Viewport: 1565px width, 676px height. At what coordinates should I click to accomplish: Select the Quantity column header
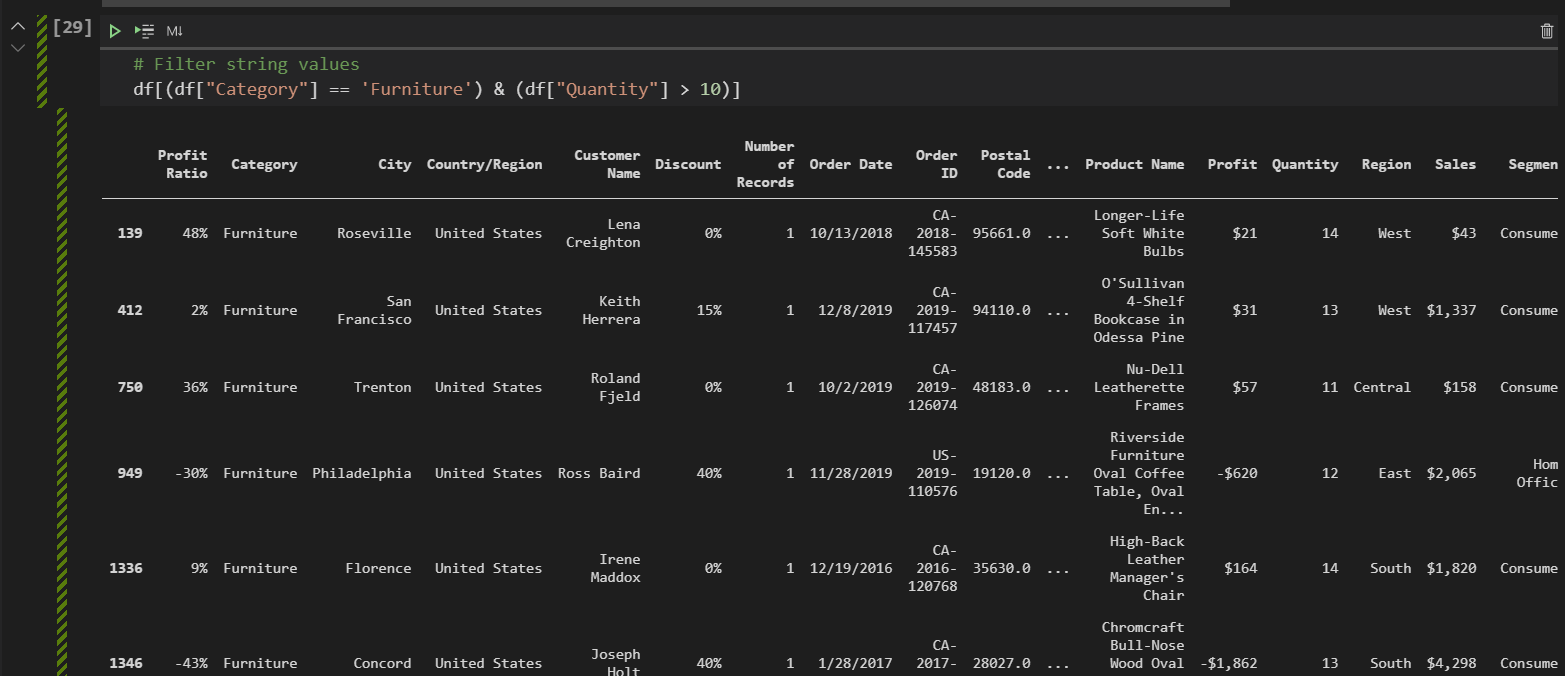click(1304, 164)
